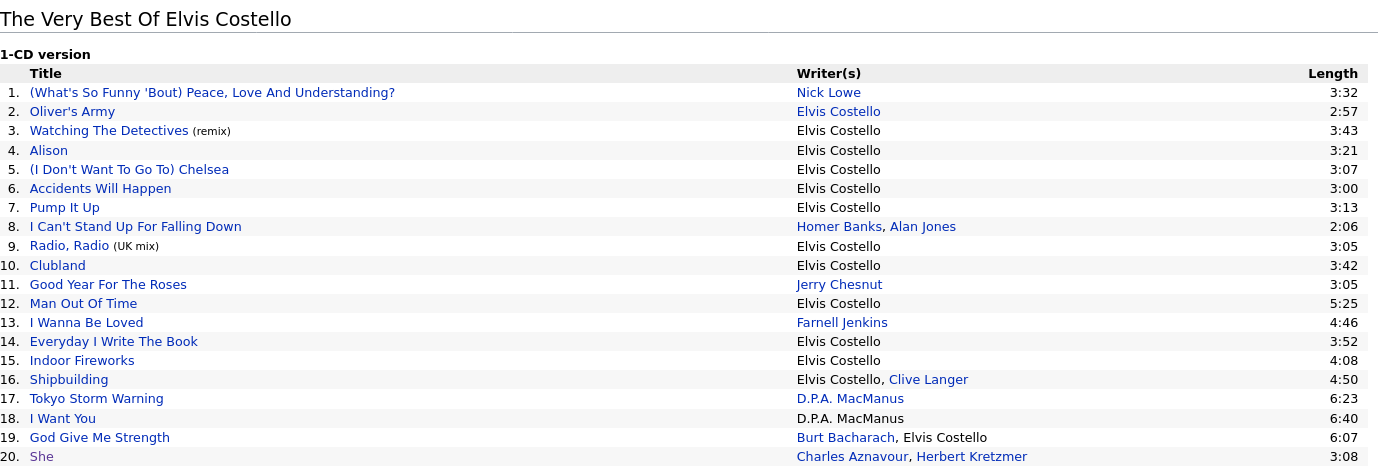1378x466 pixels.
Task: Visit the Alan Jones writer page
Action: tap(923, 227)
